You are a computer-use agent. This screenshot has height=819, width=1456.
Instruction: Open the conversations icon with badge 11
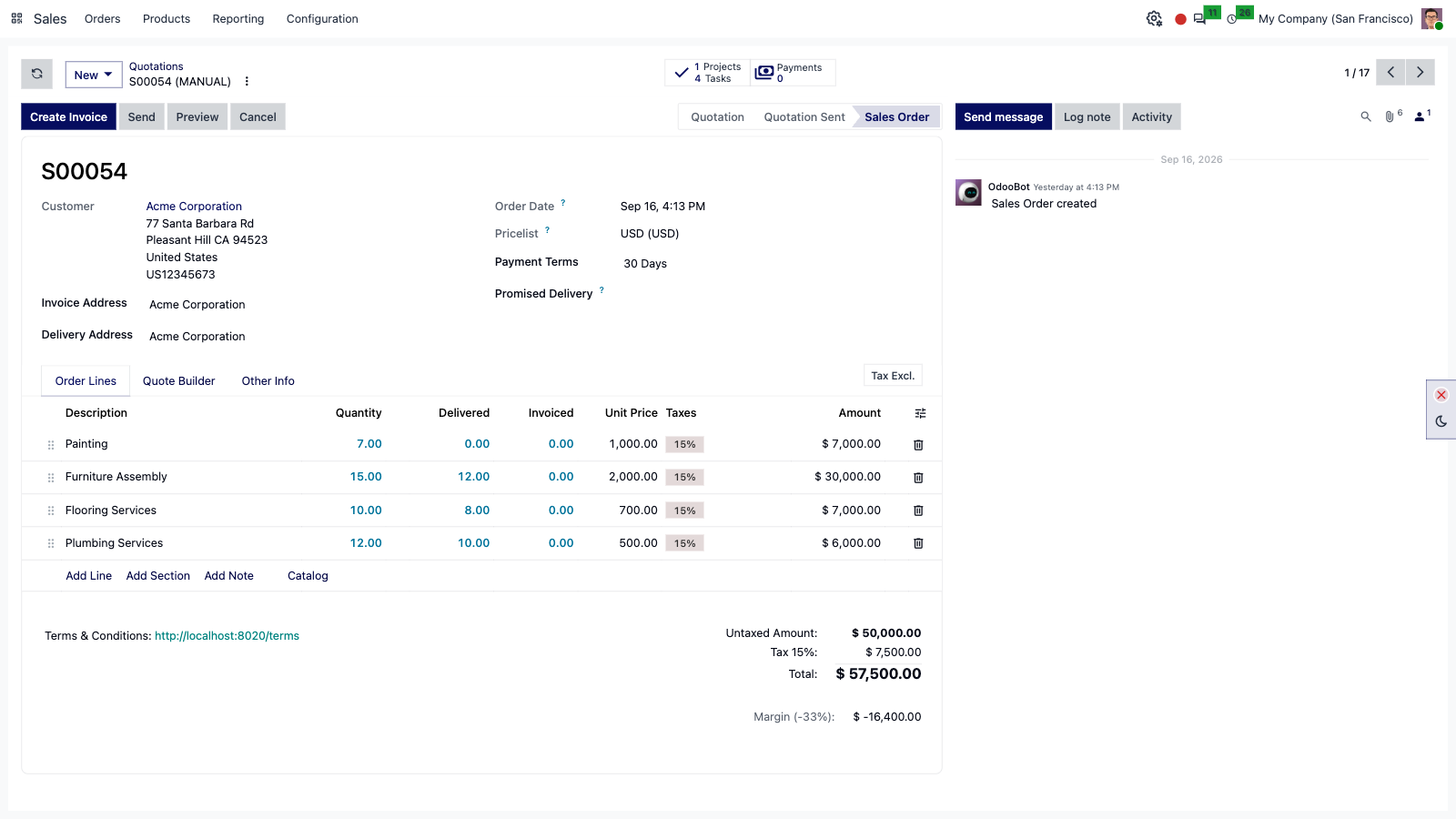[1199, 19]
